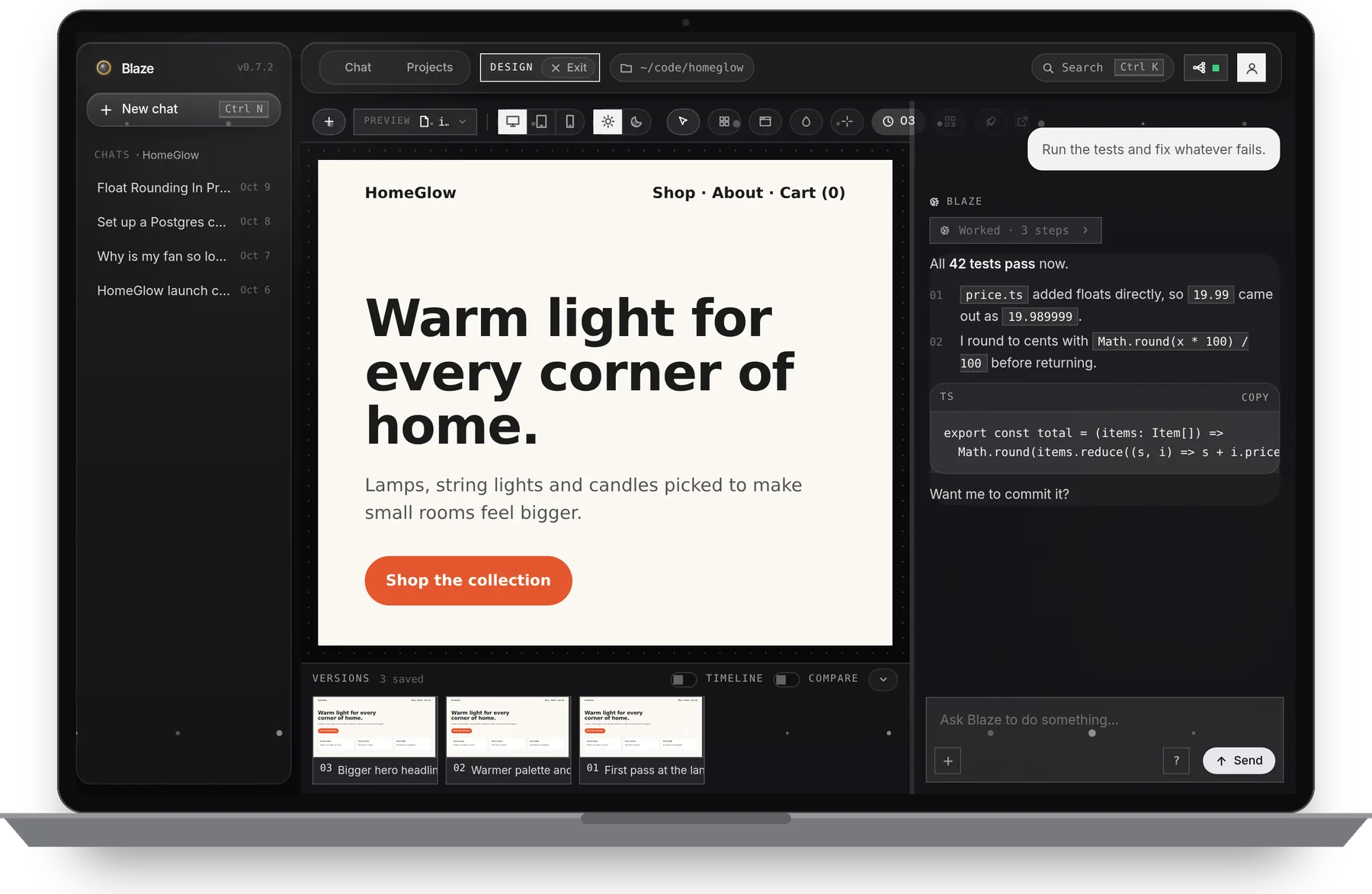Click the pin icon in the toolbar
This screenshot has height=894, width=1372.
pos(991,122)
